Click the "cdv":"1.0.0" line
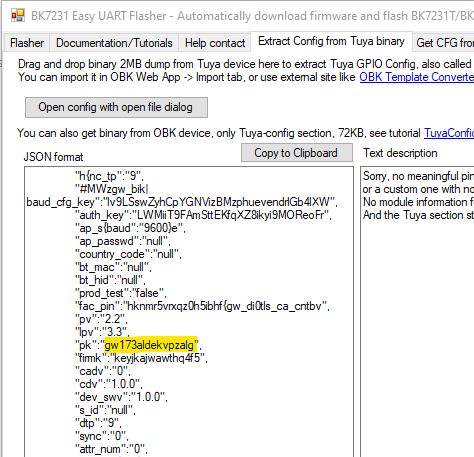The width and height of the screenshot is (474, 457). tap(108, 384)
